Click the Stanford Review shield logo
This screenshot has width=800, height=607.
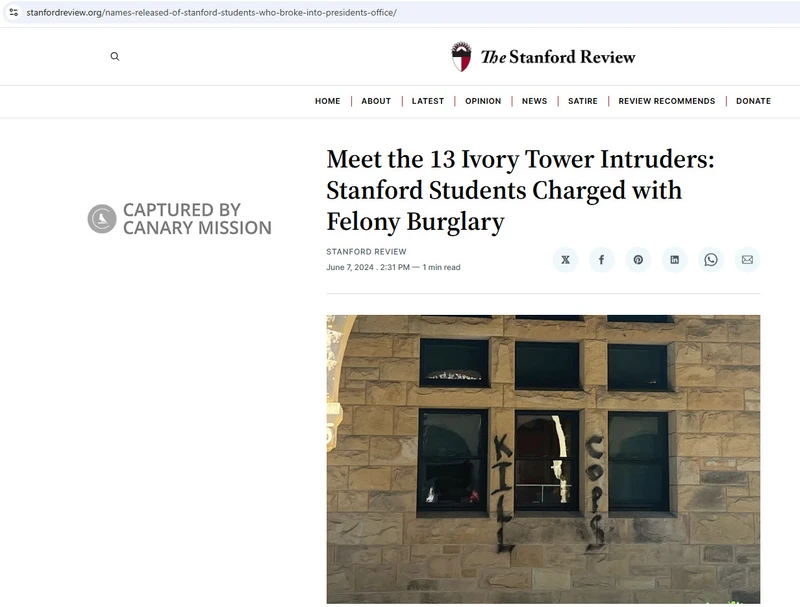click(461, 57)
